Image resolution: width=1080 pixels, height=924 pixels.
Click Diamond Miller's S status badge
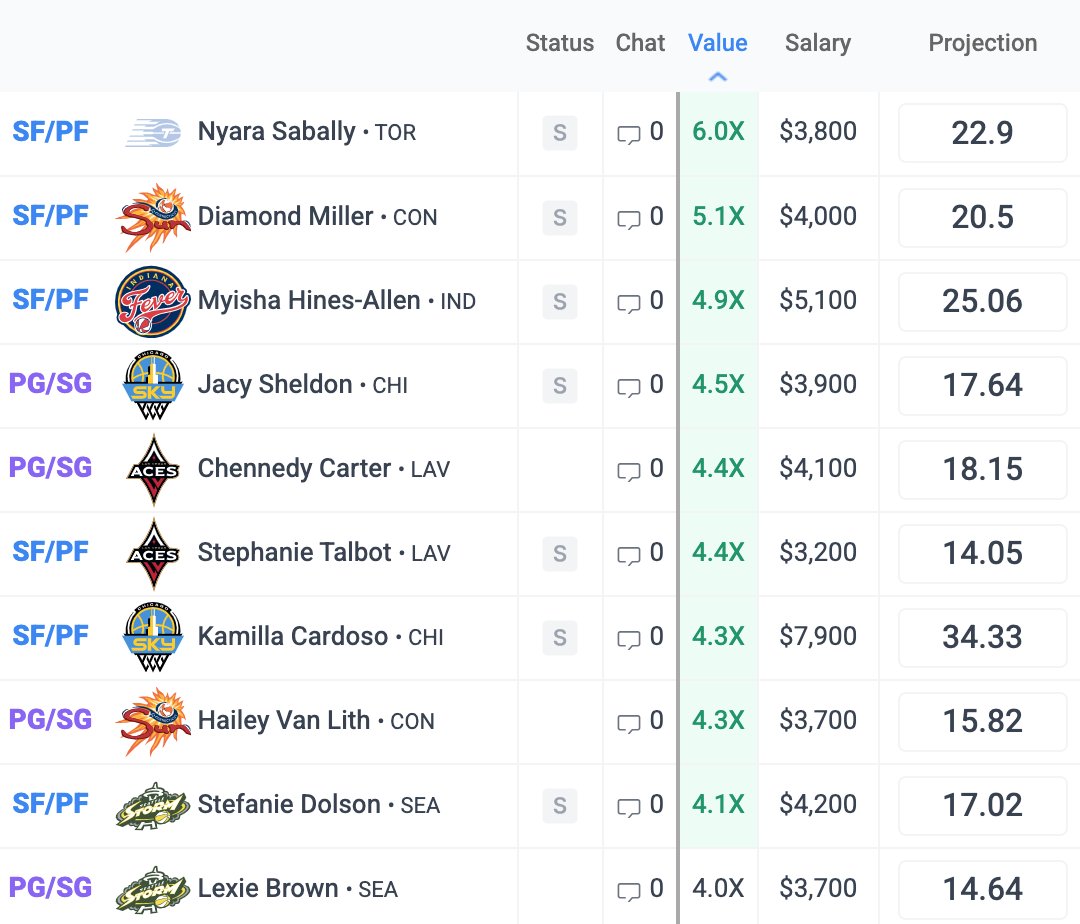pos(559,218)
